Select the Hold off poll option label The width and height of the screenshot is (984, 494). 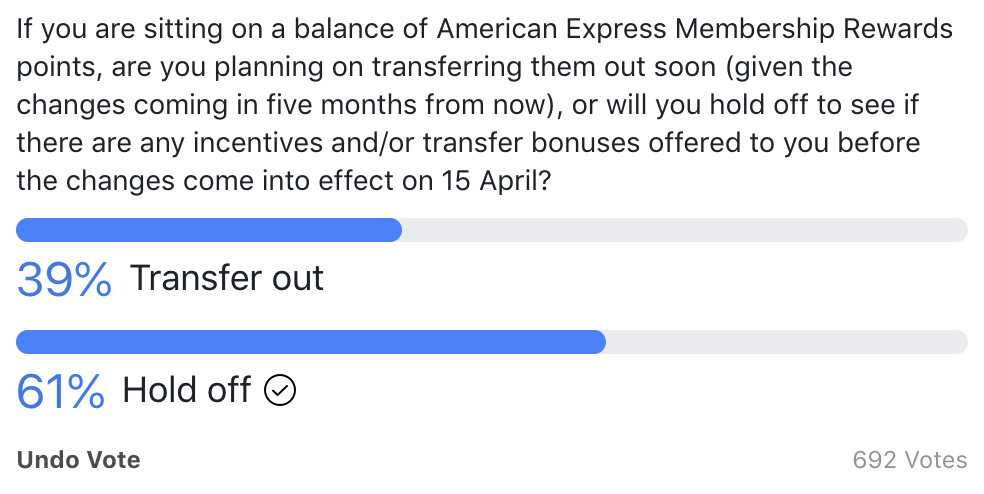pos(187,390)
